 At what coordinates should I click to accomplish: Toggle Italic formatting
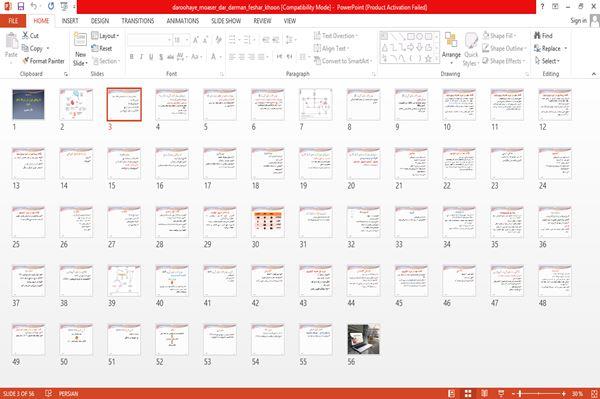point(141,57)
